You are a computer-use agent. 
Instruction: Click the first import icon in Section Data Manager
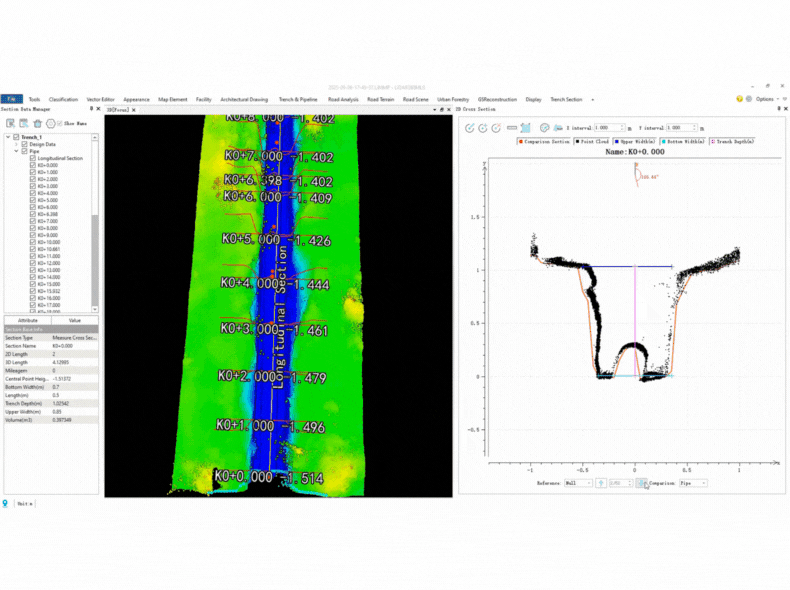coord(10,123)
